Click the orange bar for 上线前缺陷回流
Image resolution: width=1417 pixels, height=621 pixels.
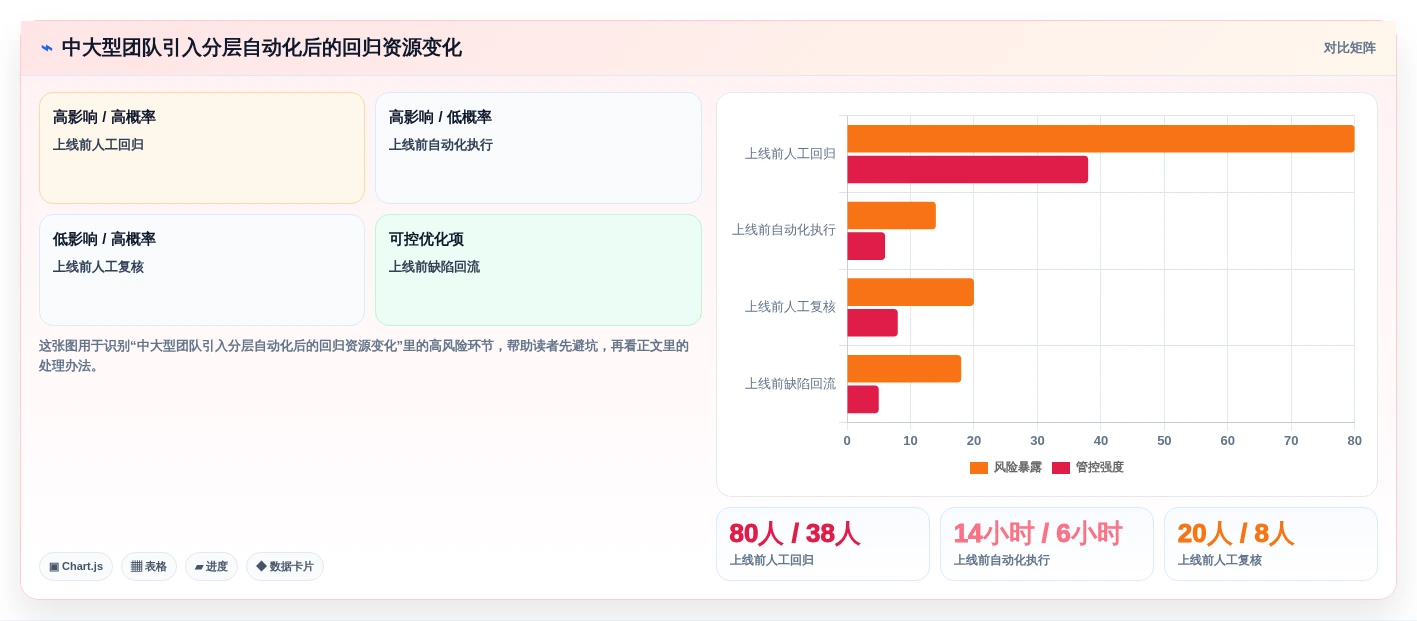point(904,369)
